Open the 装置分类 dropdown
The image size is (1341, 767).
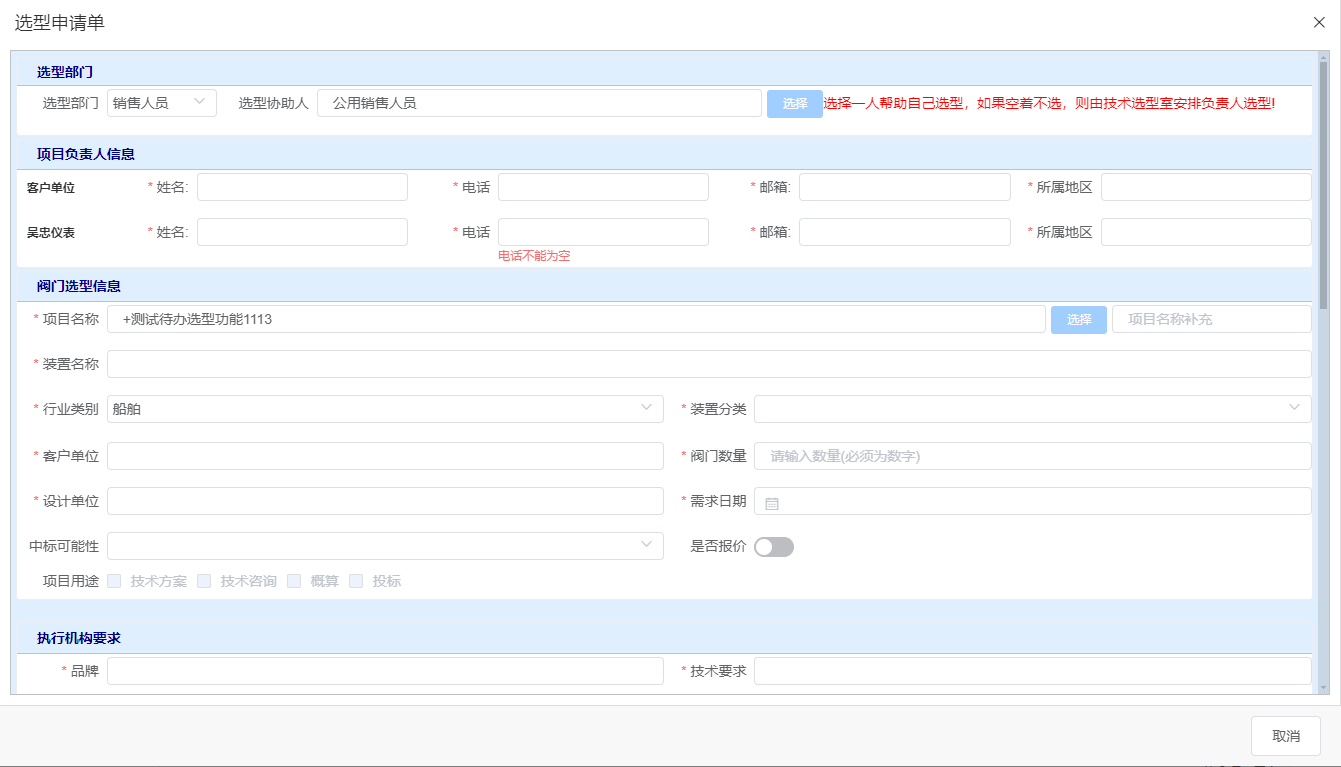point(1032,409)
